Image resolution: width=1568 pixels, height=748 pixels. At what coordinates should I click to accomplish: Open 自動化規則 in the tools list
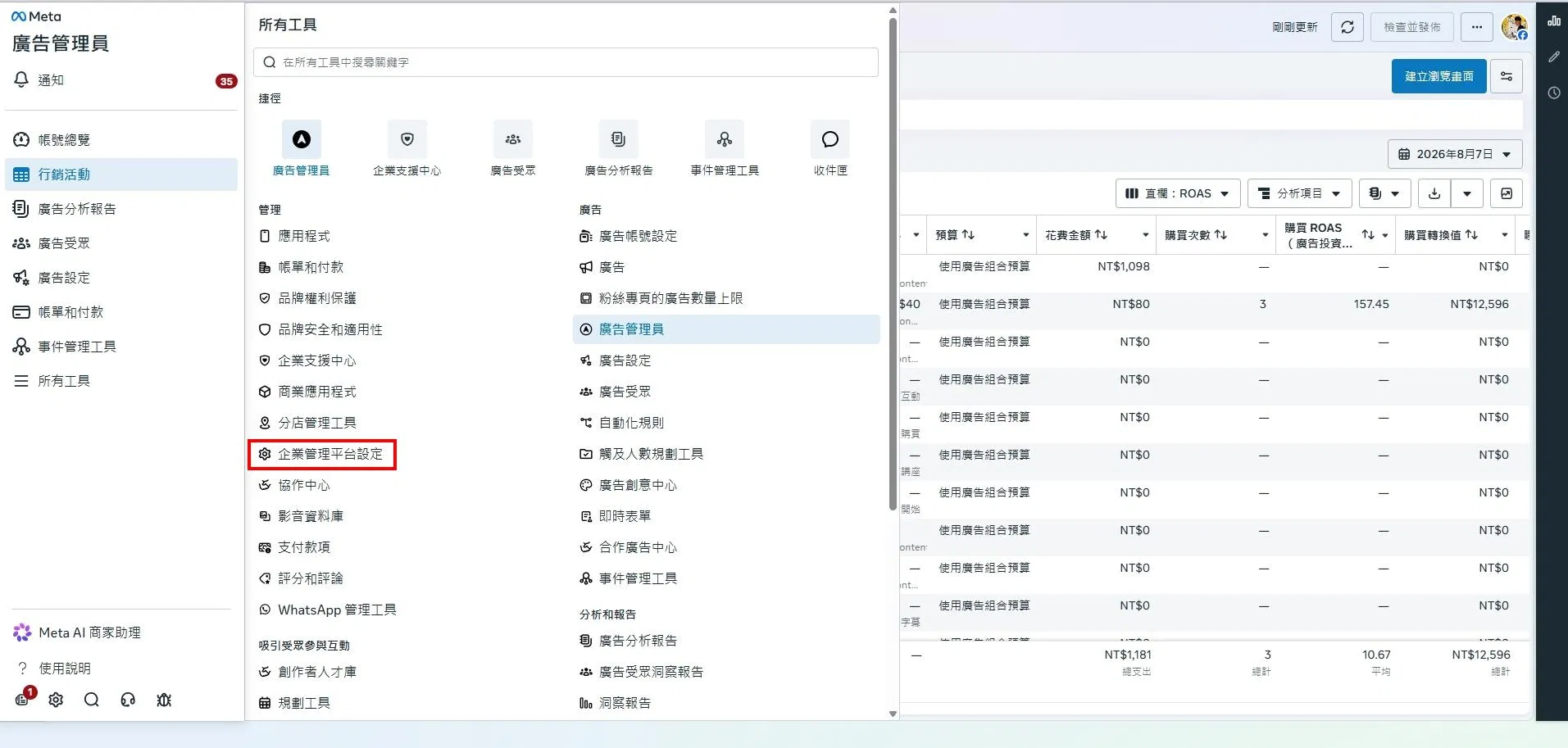coord(621,423)
